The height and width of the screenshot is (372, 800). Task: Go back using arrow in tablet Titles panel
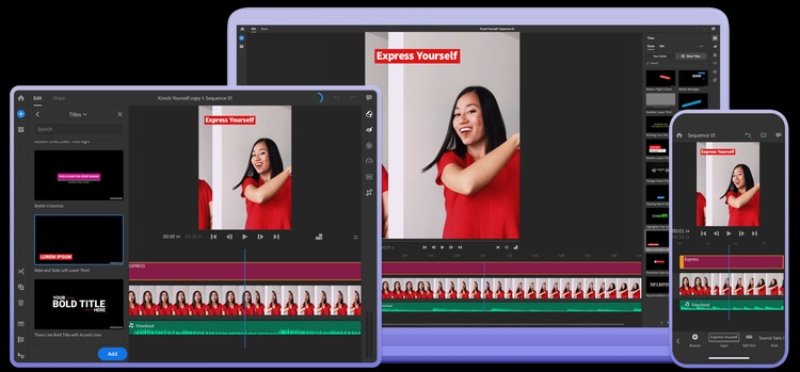(x=38, y=114)
